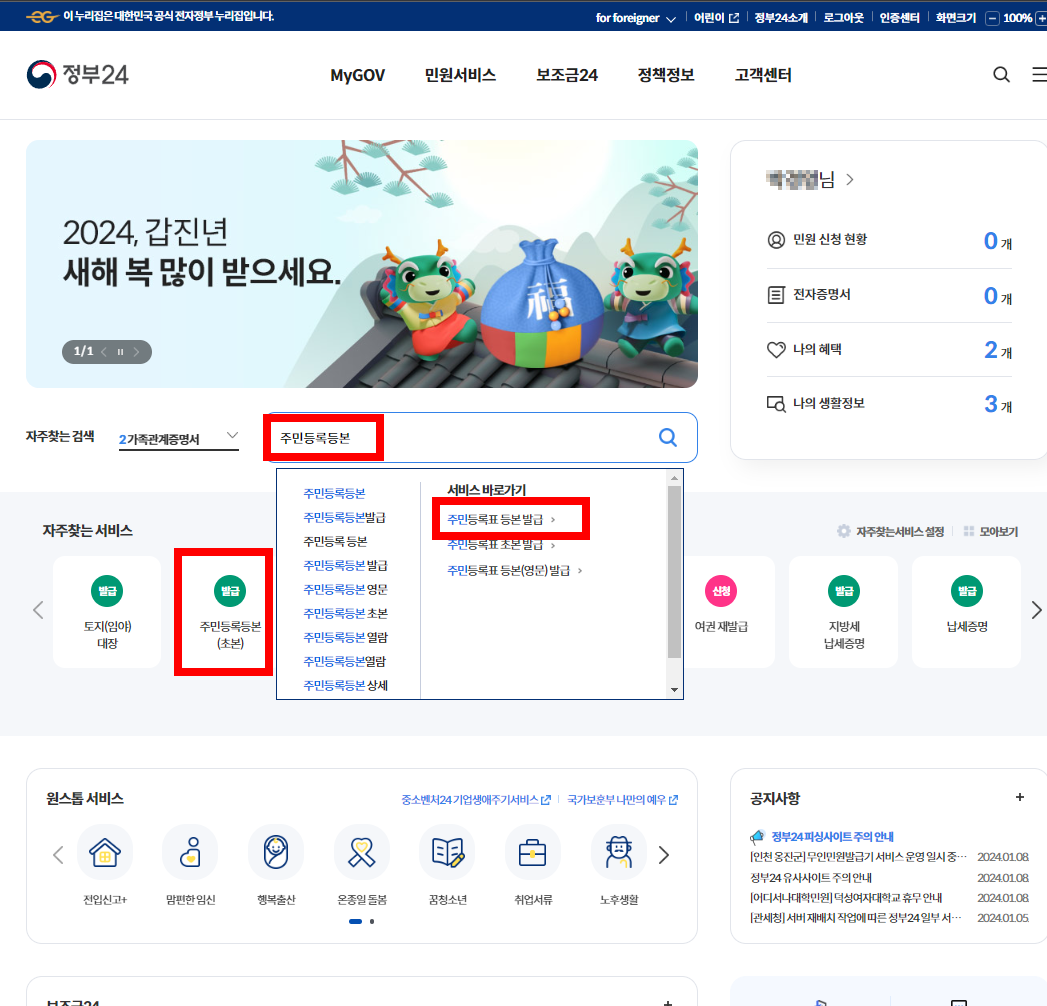This screenshot has height=1006, width=1047.
Task: Open the MyGOV menu
Action: (357, 75)
